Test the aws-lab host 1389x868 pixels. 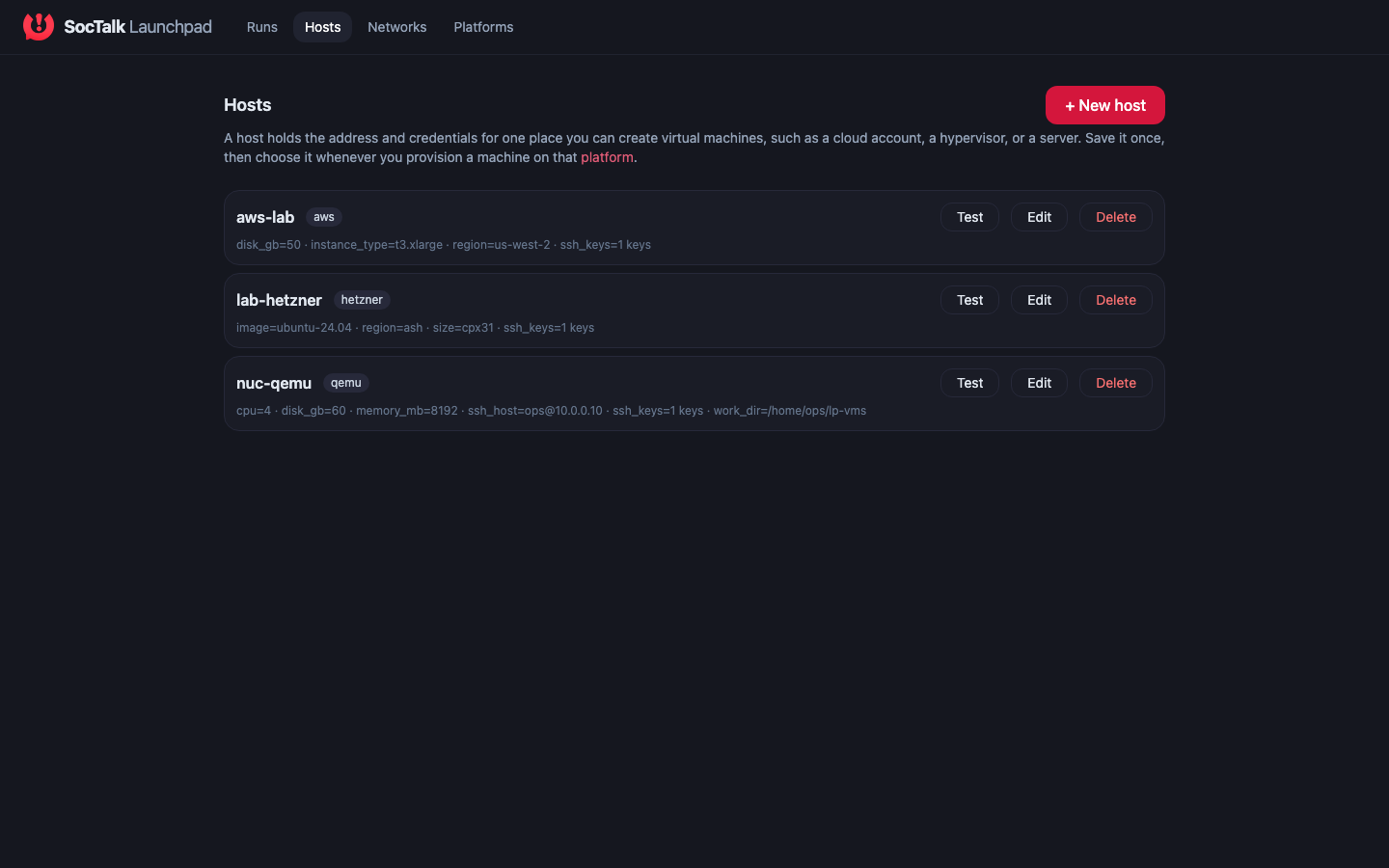pos(969,217)
